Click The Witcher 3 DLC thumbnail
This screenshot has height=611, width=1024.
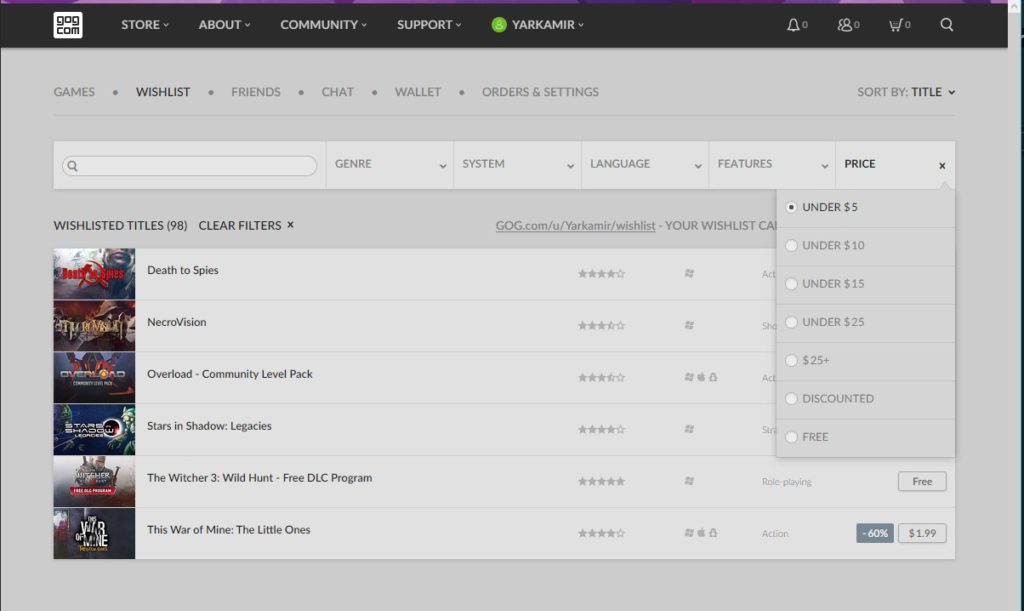point(94,481)
